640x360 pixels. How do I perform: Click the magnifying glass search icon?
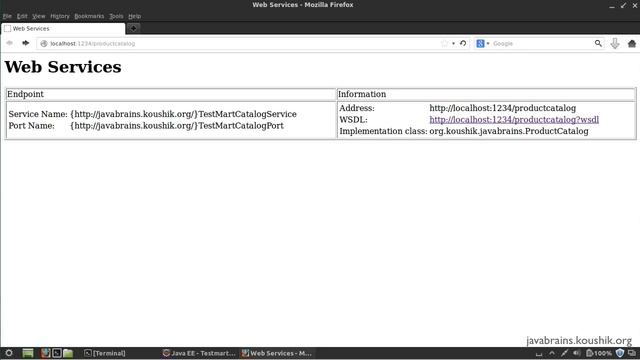click(x=598, y=43)
